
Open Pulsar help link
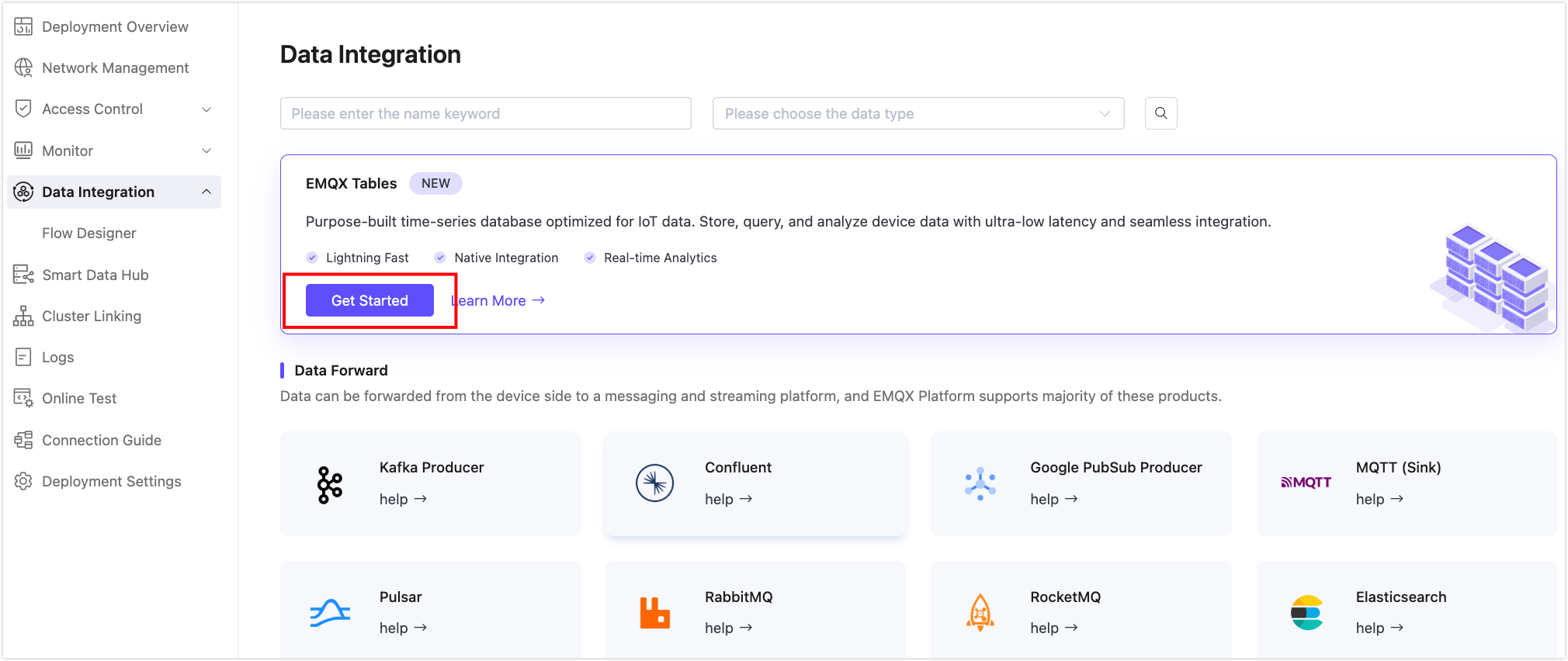click(x=404, y=628)
